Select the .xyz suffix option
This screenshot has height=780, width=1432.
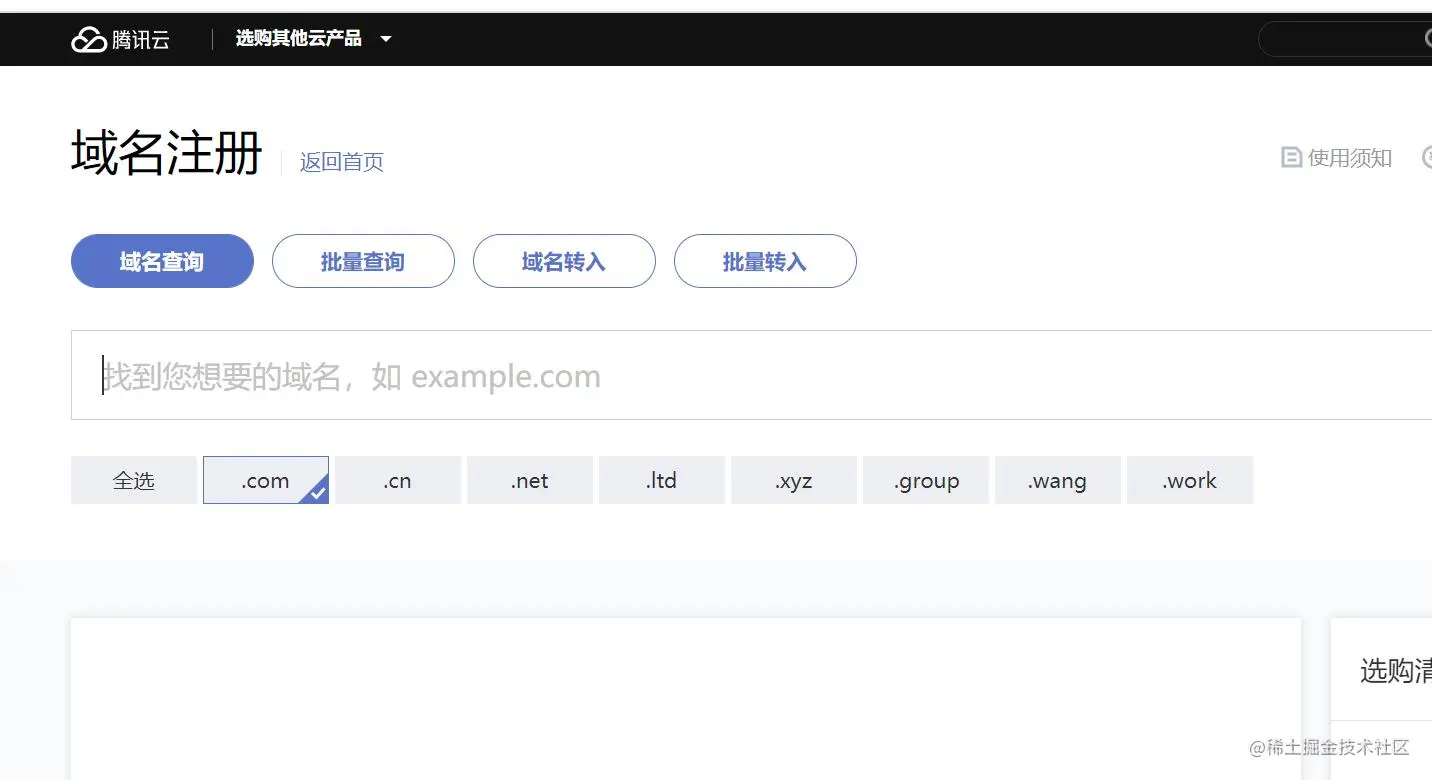794,480
